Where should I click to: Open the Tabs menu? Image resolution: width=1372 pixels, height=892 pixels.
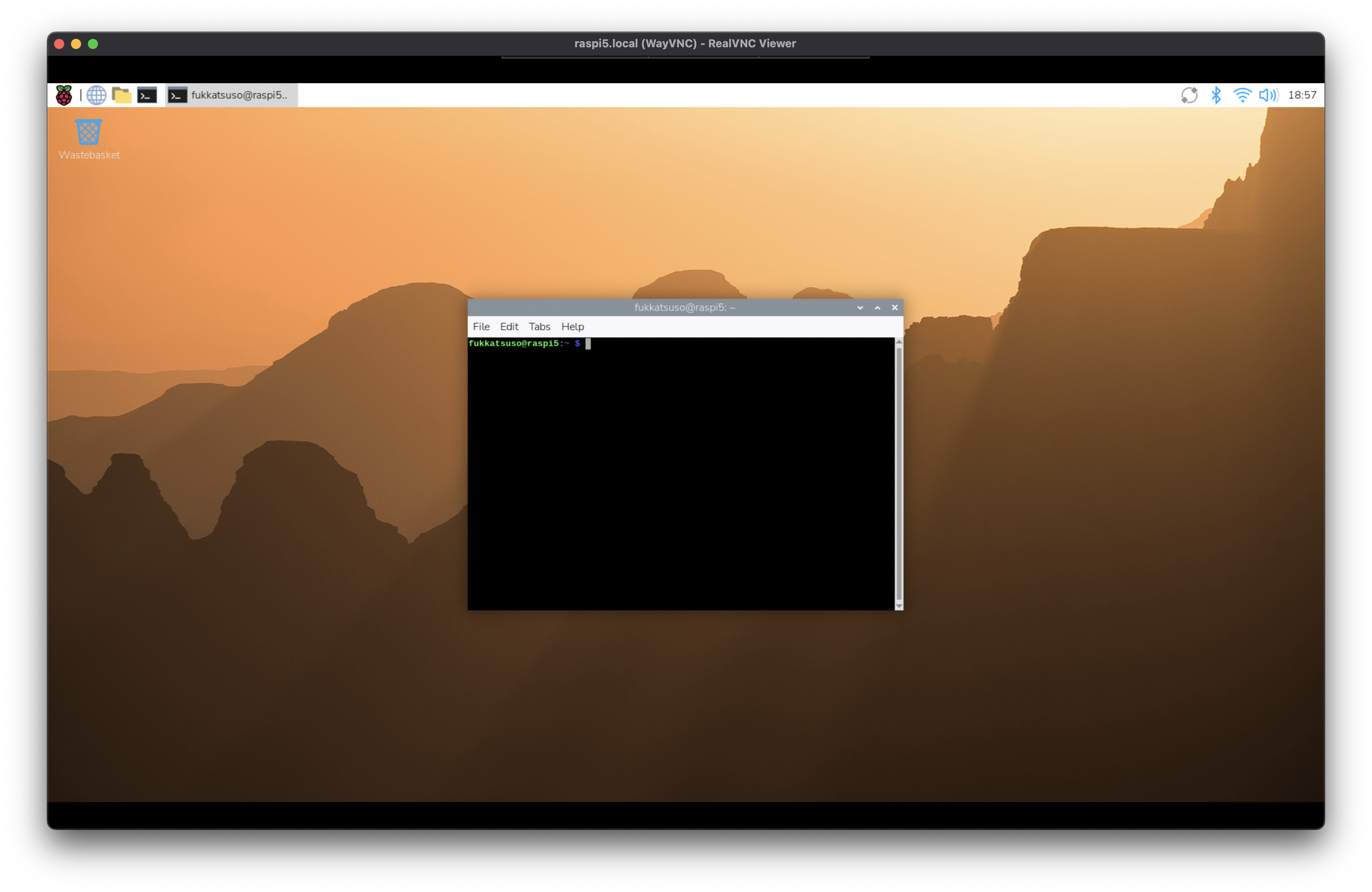pos(539,327)
